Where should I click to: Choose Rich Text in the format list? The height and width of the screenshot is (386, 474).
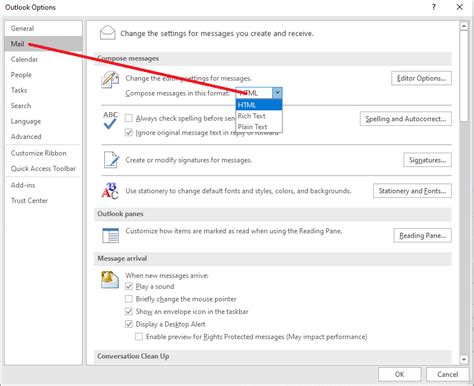(x=259, y=116)
